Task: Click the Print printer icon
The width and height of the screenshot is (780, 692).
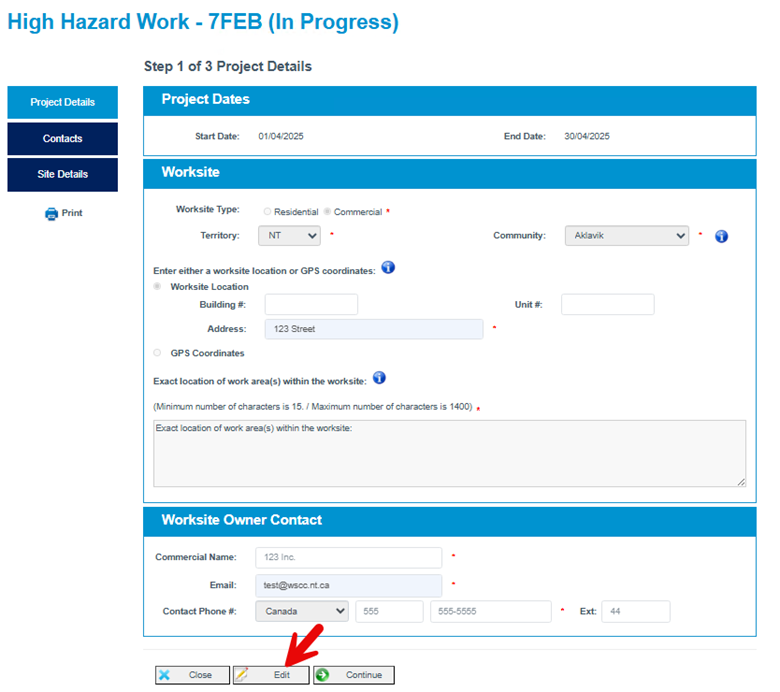Action: click(52, 214)
